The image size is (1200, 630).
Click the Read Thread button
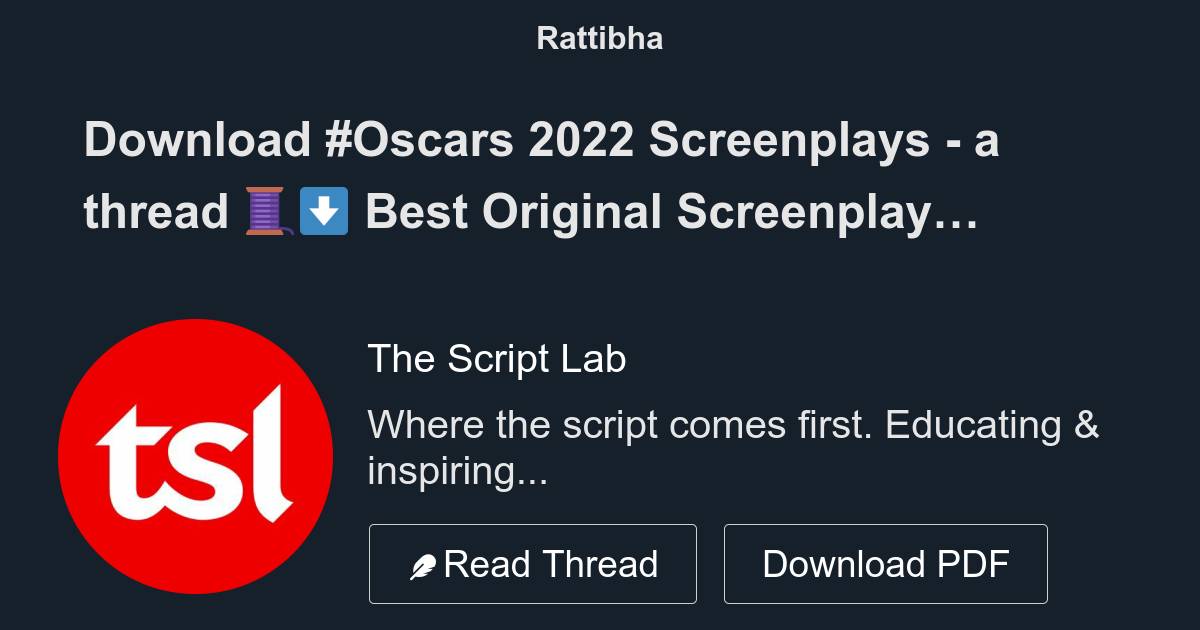(533, 563)
